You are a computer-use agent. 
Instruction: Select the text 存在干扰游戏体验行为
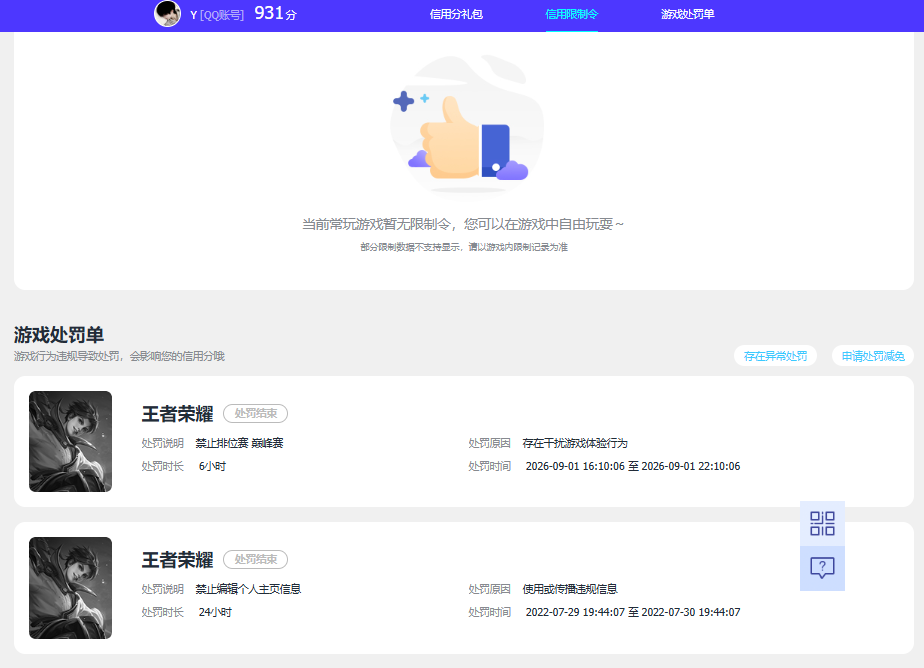(x=575, y=443)
